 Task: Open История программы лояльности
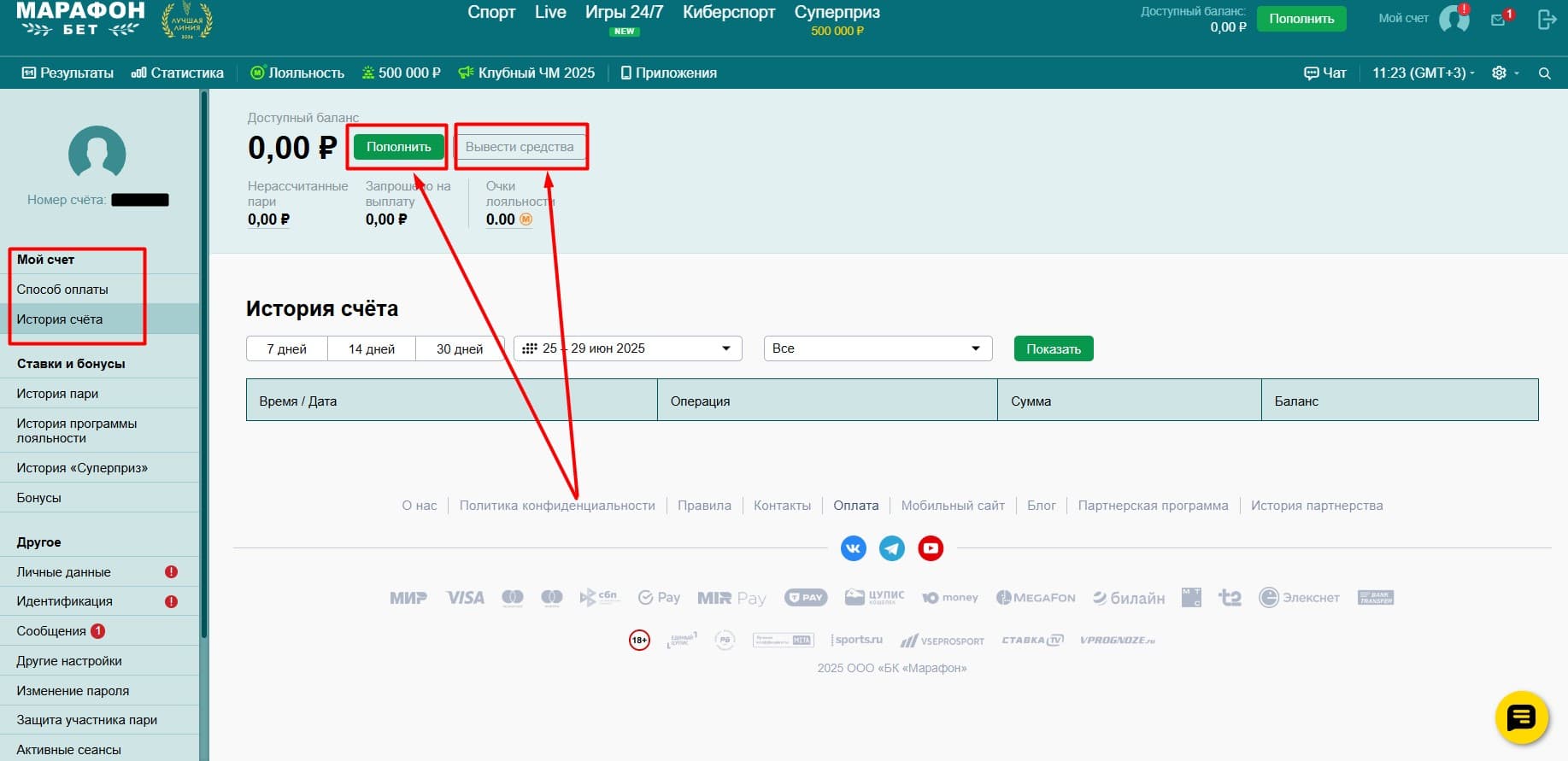[99, 430]
